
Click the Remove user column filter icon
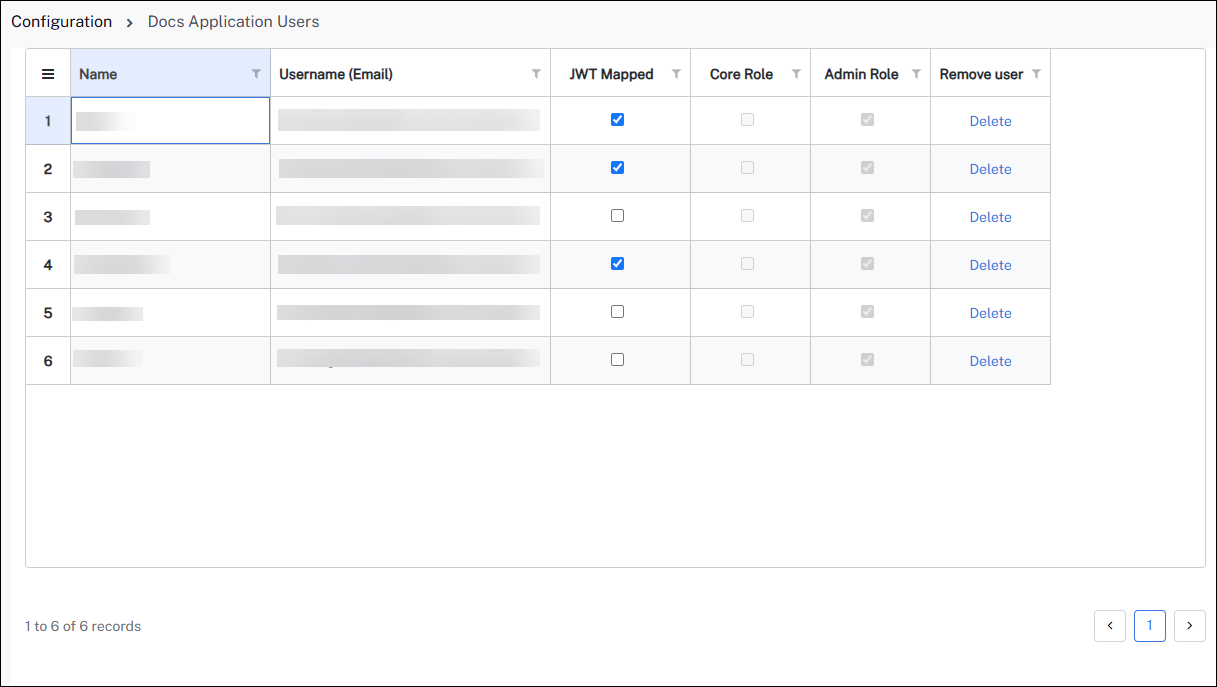point(1036,74)
